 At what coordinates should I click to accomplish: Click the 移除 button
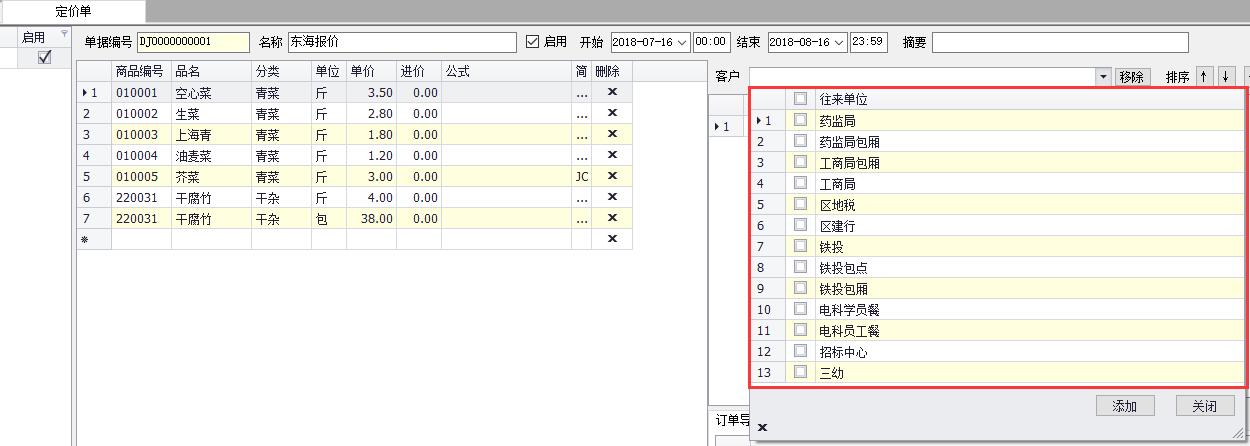[1131, 77]
